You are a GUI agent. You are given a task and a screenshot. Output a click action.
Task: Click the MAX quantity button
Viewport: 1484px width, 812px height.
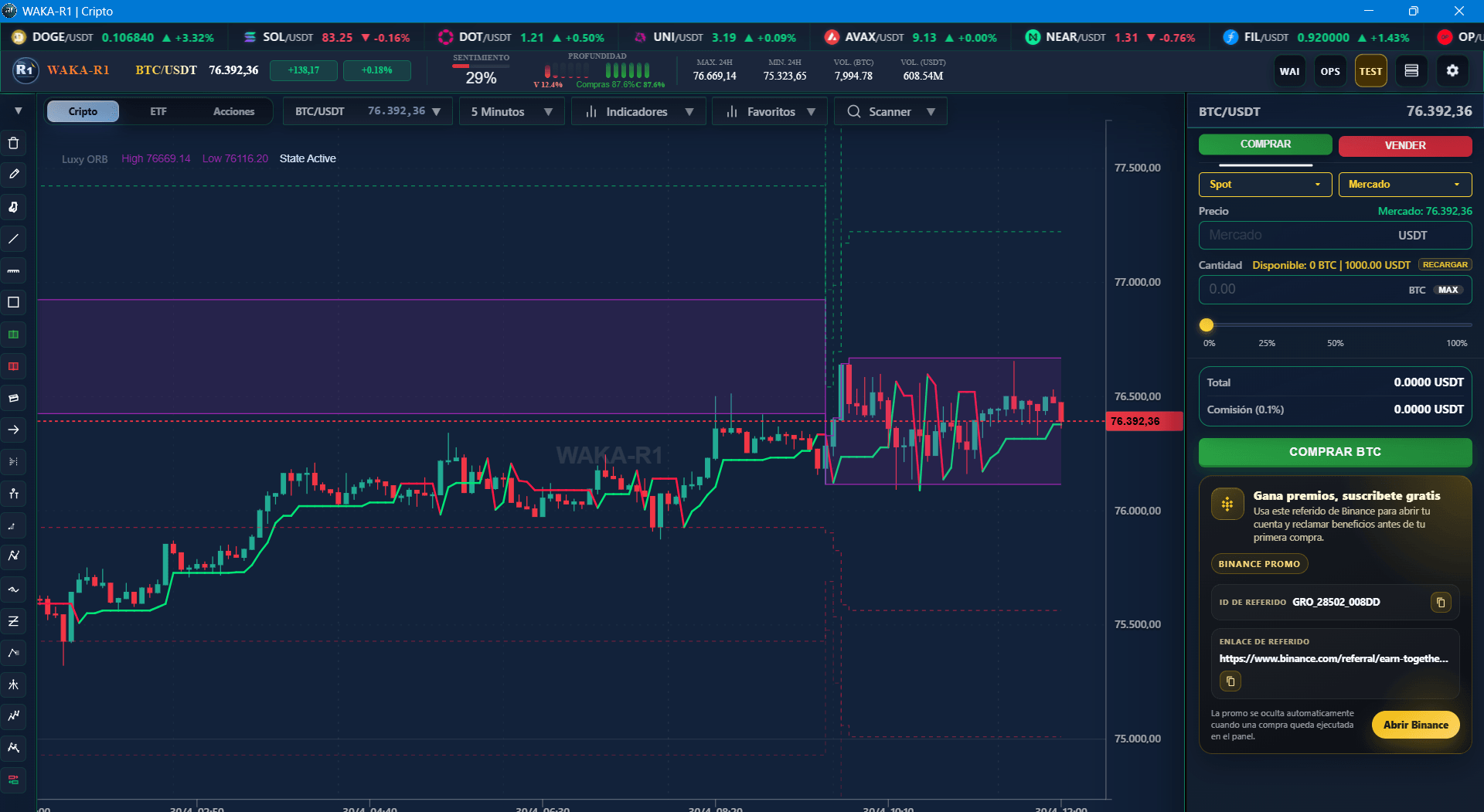pyautogui.click(x=1448, y=290)
